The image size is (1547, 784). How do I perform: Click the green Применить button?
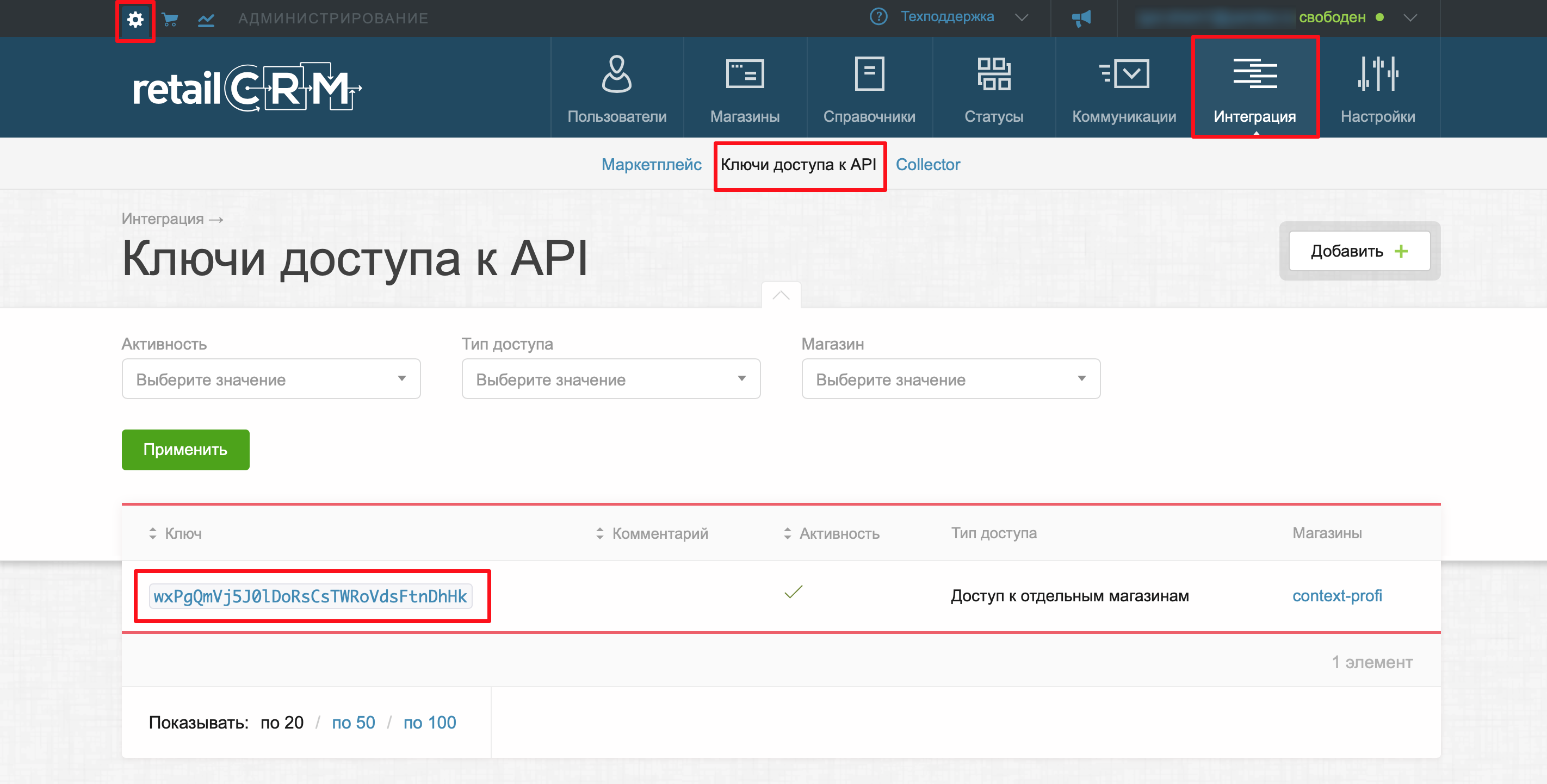click(x=185, y=450)
